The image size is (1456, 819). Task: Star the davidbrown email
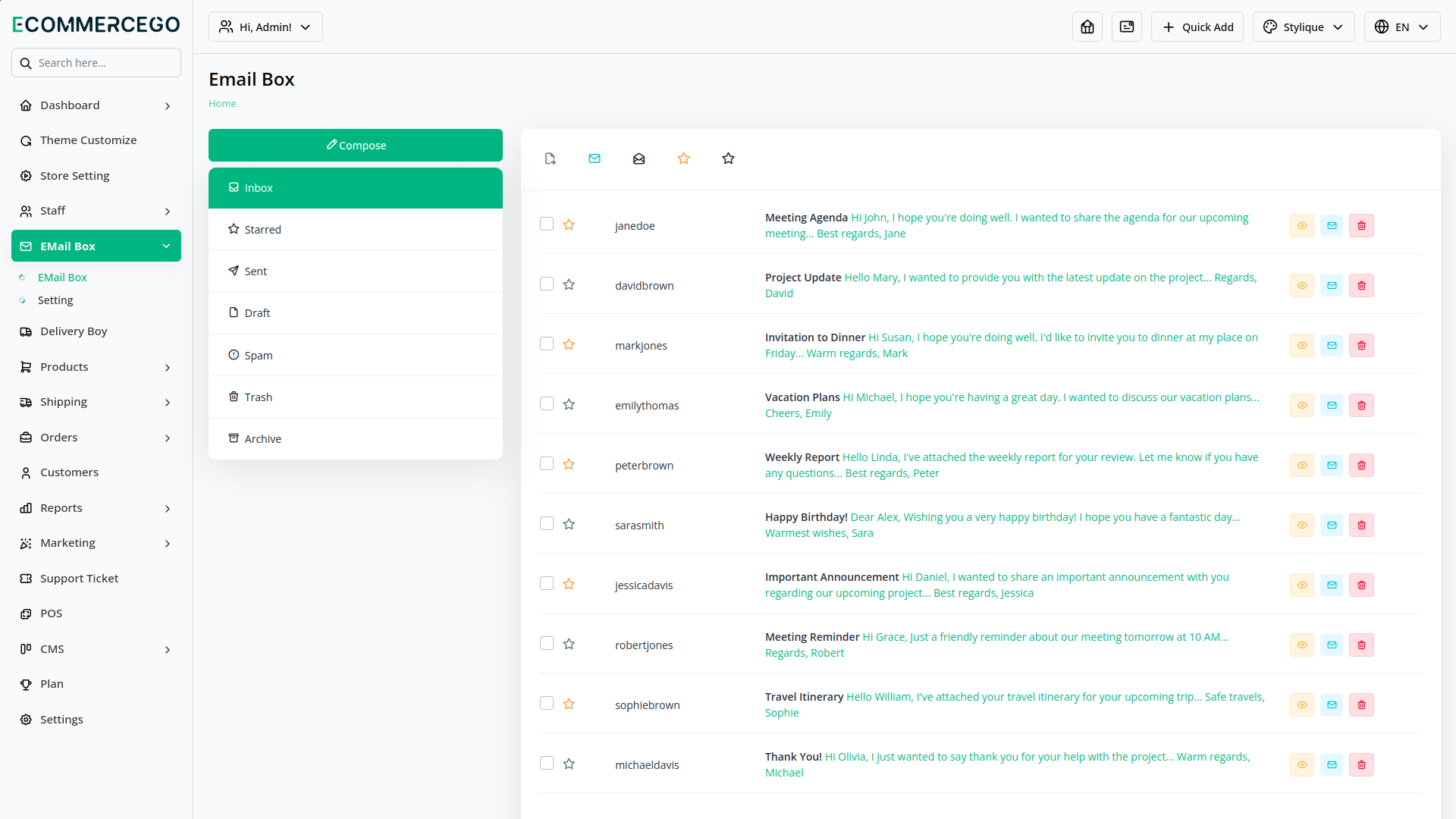click(x=569, y=284)
